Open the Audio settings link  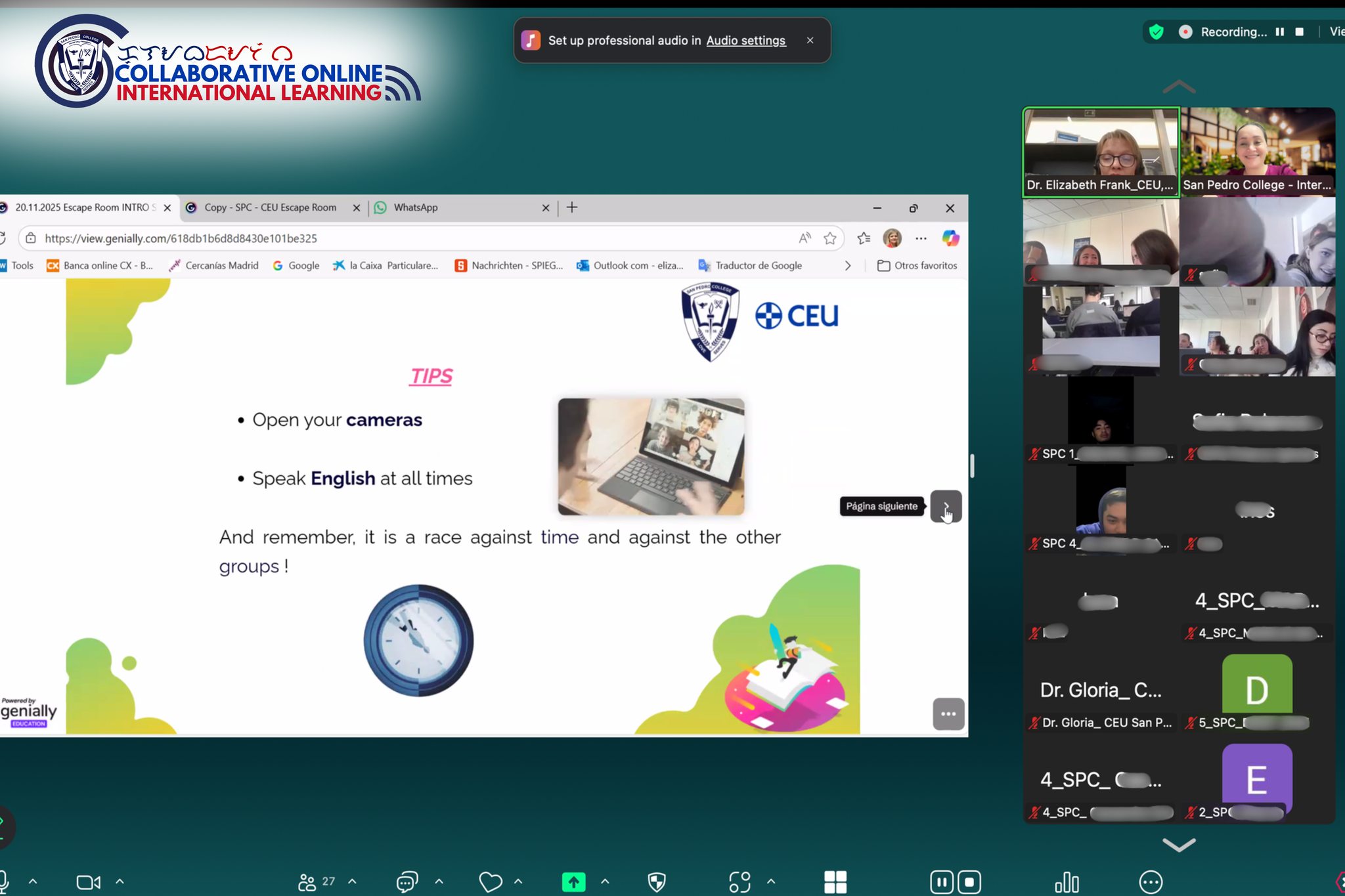pos(746,41)
